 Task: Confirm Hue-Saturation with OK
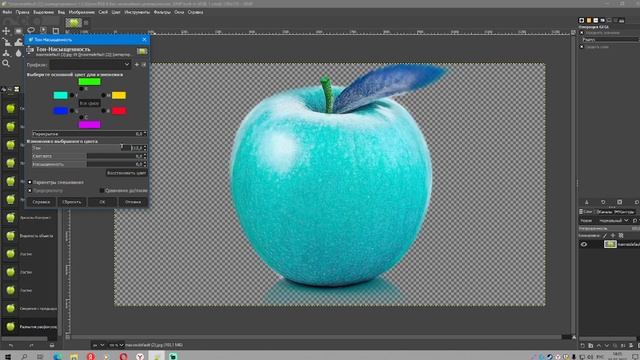(102, 202)
